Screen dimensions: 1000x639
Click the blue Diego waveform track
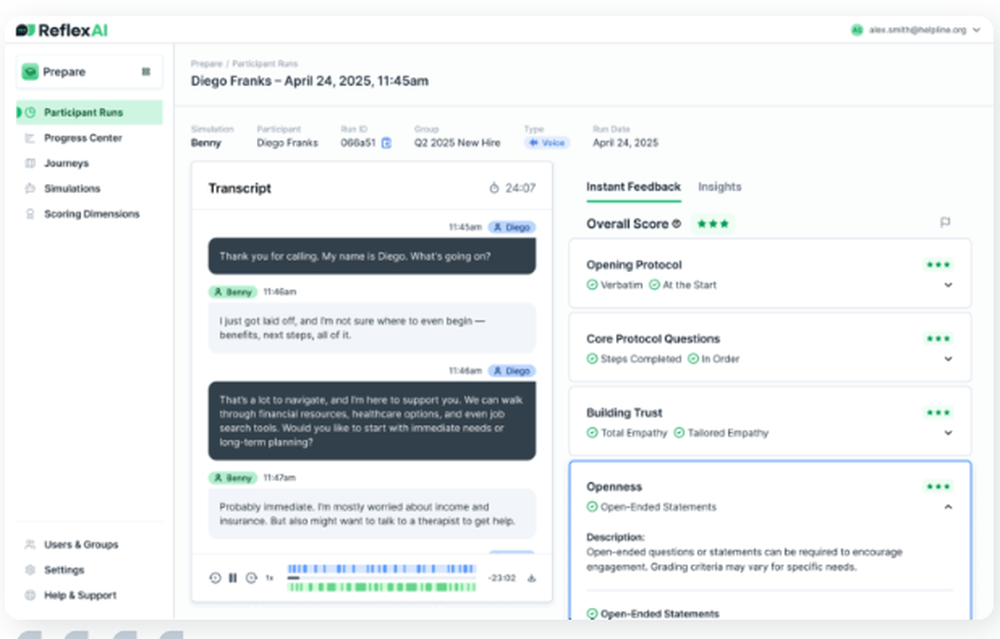coord(381,569)
